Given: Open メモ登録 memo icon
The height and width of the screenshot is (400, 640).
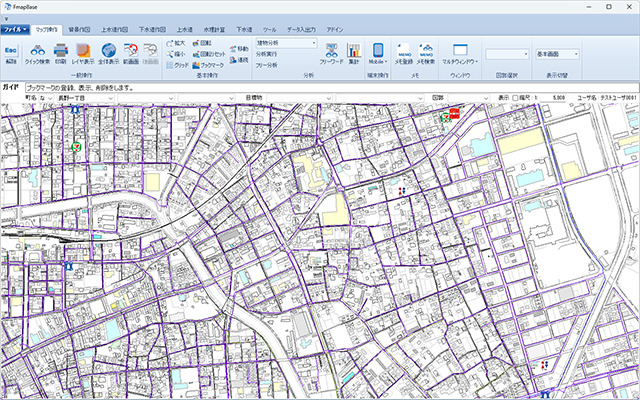Looking at the screenshot, I should coord(405,52).
